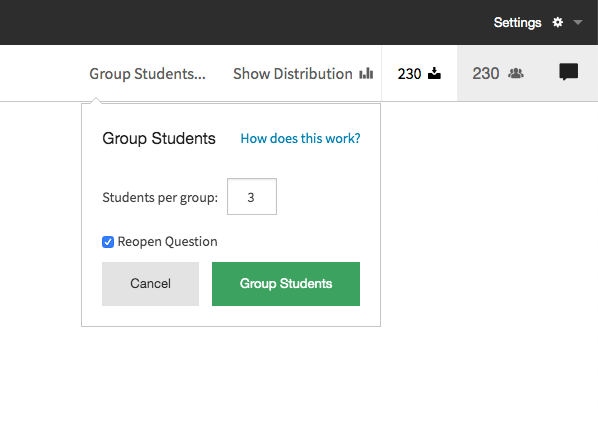The width and height of the screenshot is (598, 437).
Task: Select the 230 submissions count
Action: pos(409,74)
